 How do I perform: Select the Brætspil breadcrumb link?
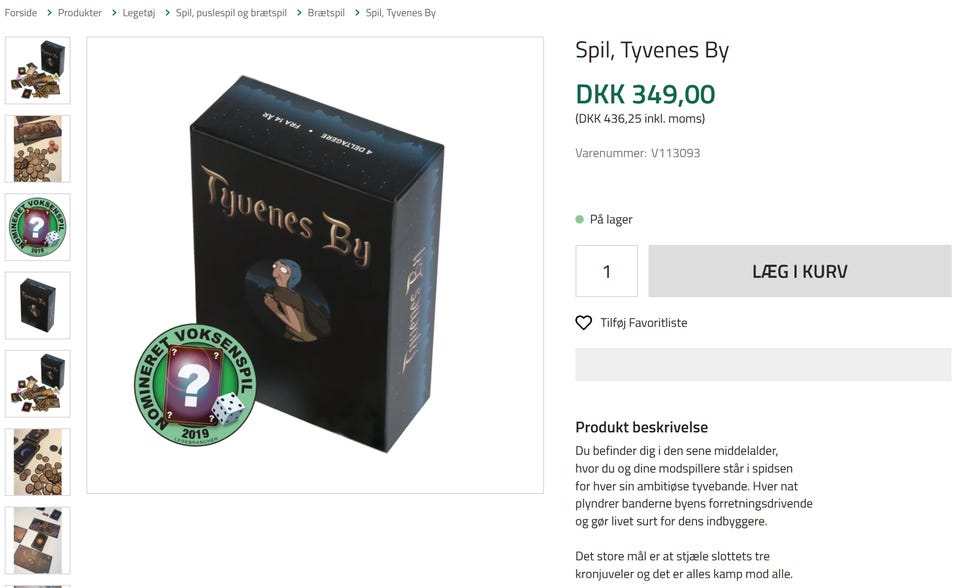tap(326, 13)
